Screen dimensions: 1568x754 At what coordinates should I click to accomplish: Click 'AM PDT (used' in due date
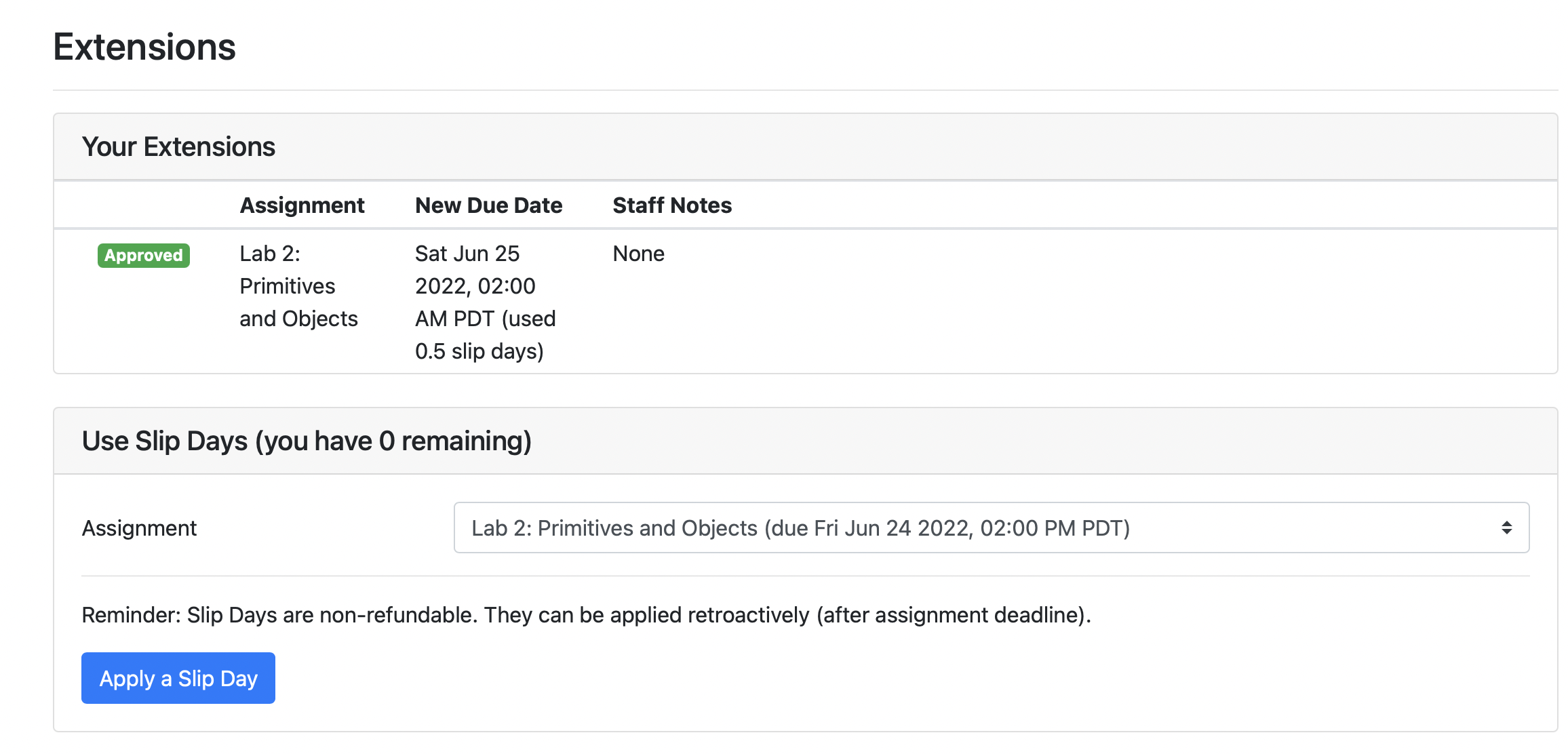tap(485, 319)
